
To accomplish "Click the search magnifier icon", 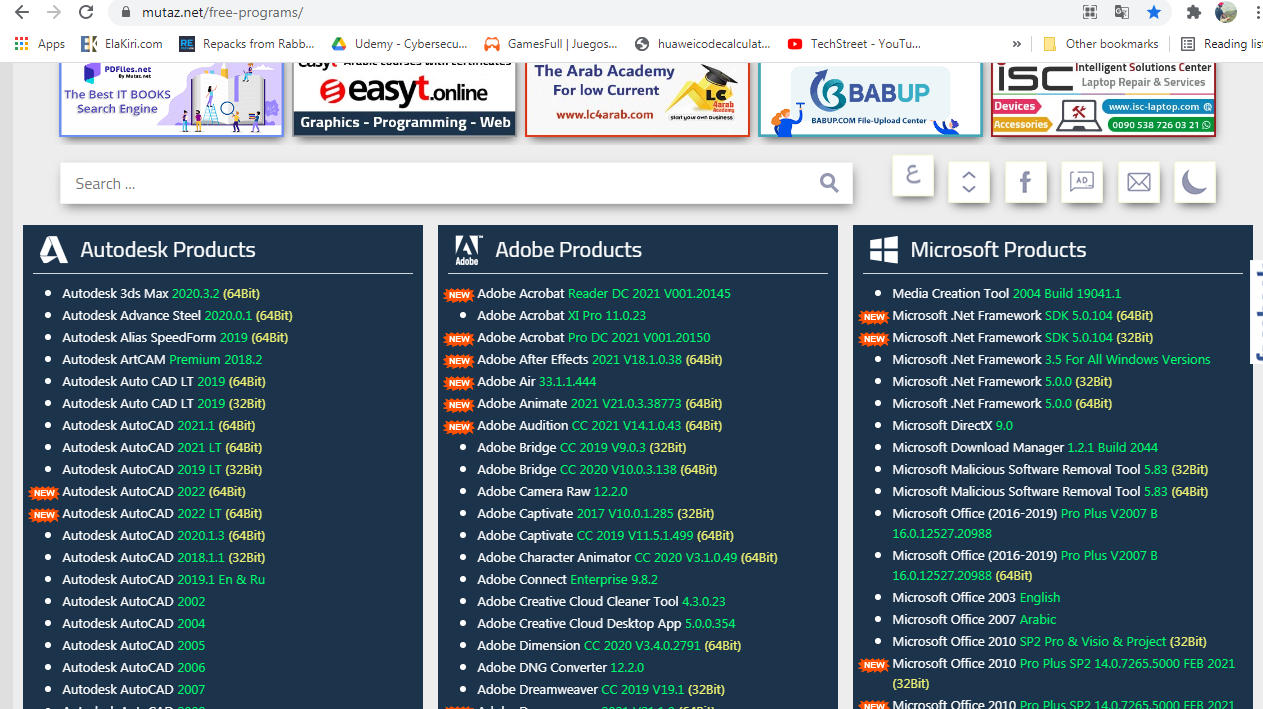I will (829, 182).
